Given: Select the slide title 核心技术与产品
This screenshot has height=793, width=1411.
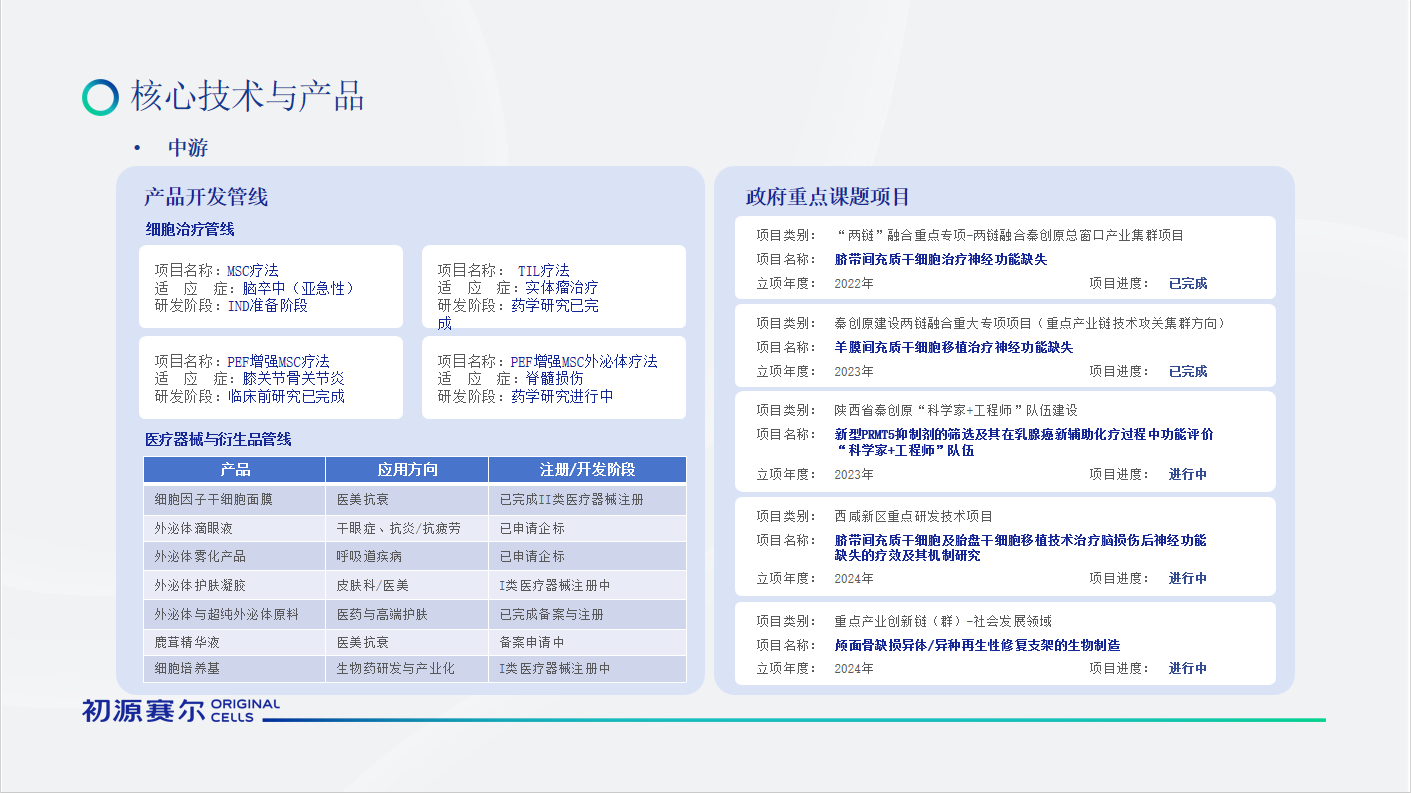Looking at the screenshot, I should [x=247, y=97].
